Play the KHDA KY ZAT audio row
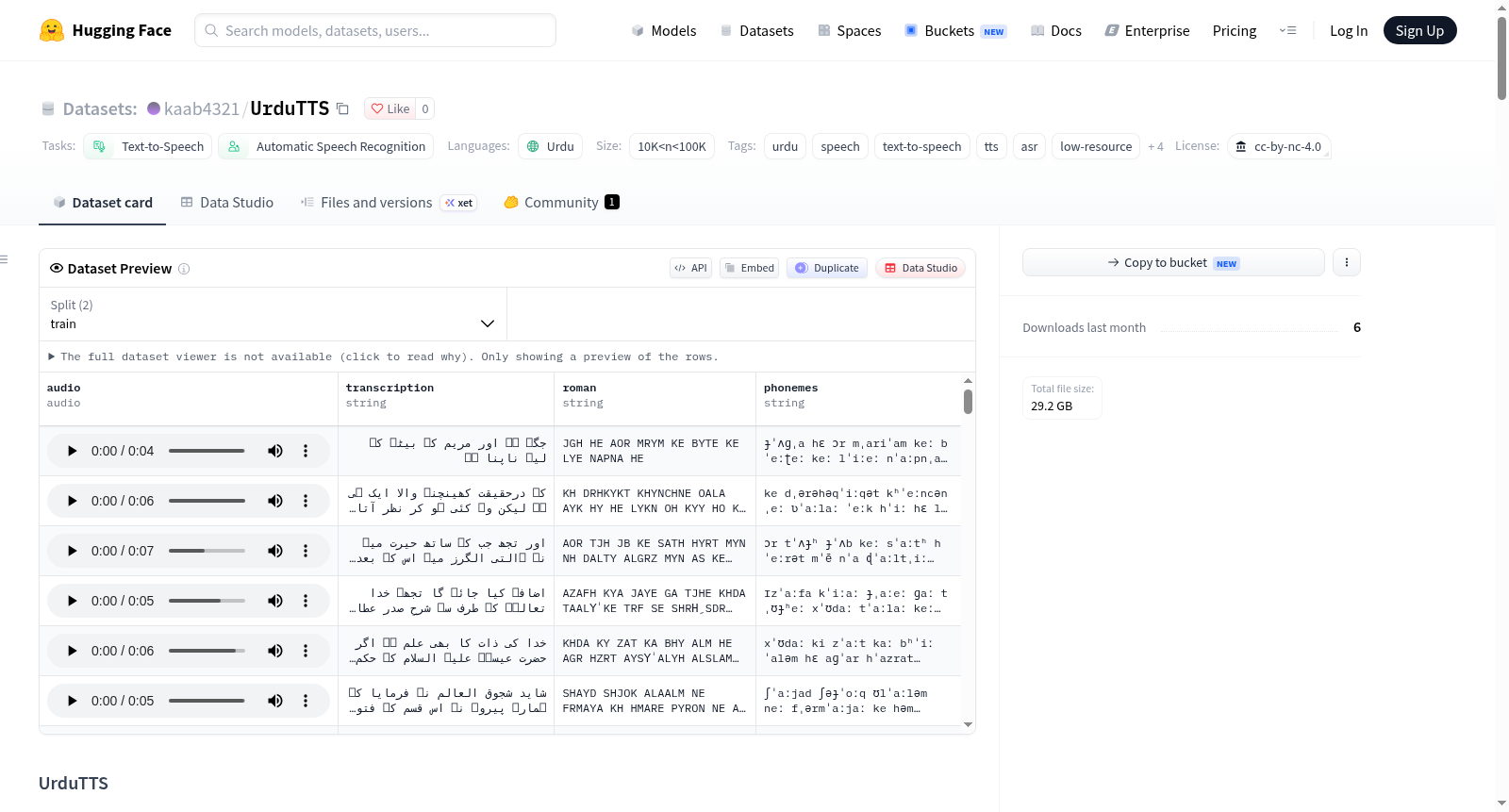This screenshot has width=1509, height=812. [x=72, y=651]
